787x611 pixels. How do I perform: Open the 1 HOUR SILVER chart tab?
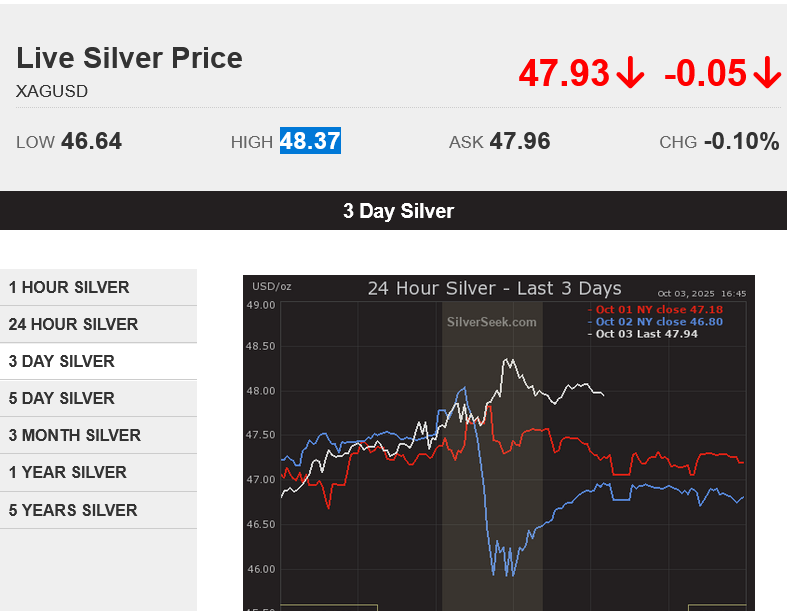point(69,287)
